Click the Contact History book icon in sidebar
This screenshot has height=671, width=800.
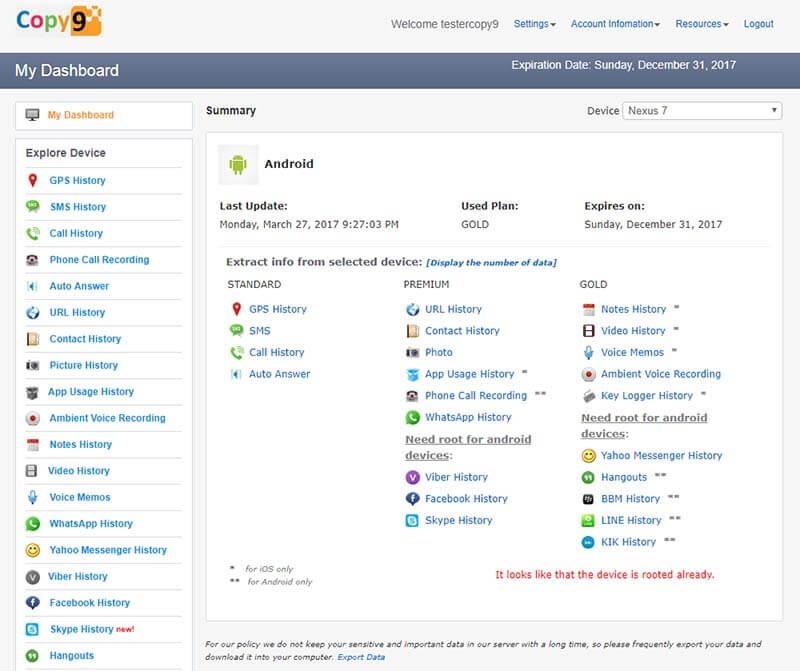coord(33,339)
